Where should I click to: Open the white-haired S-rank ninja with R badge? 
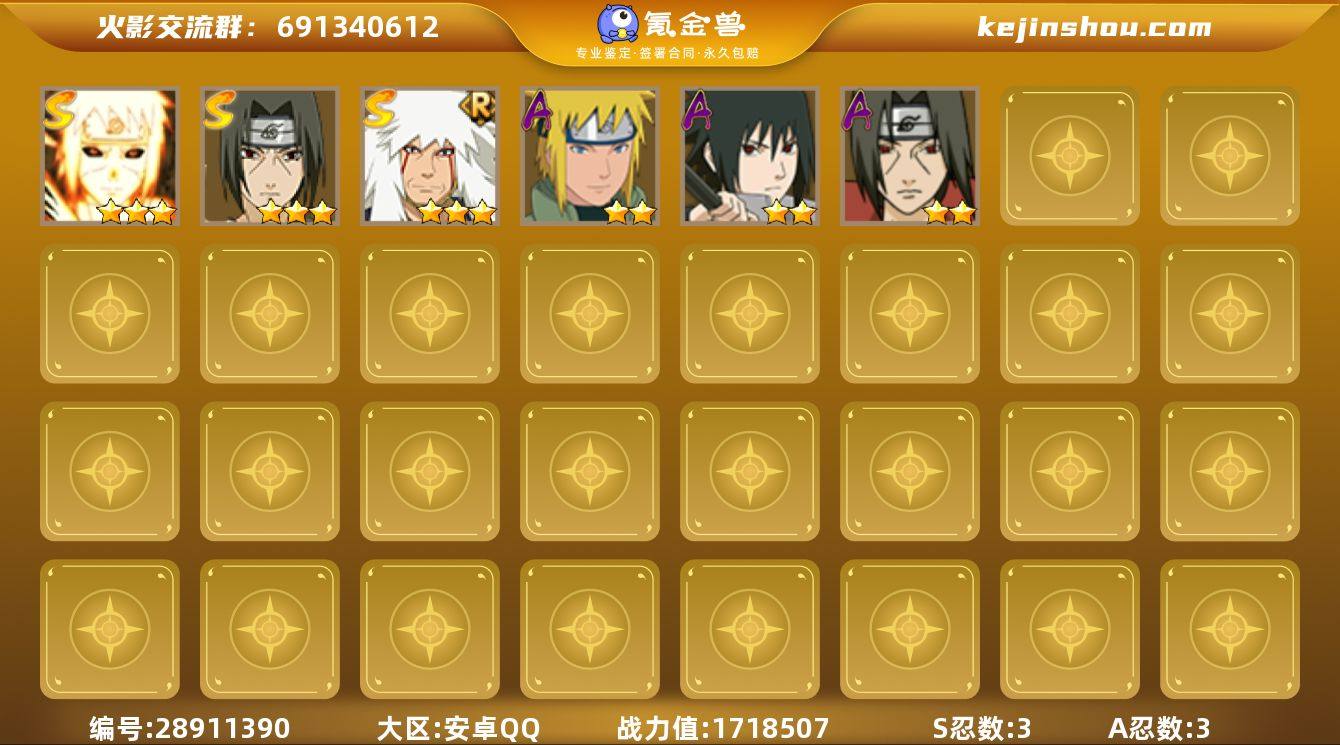click(429, 155)
